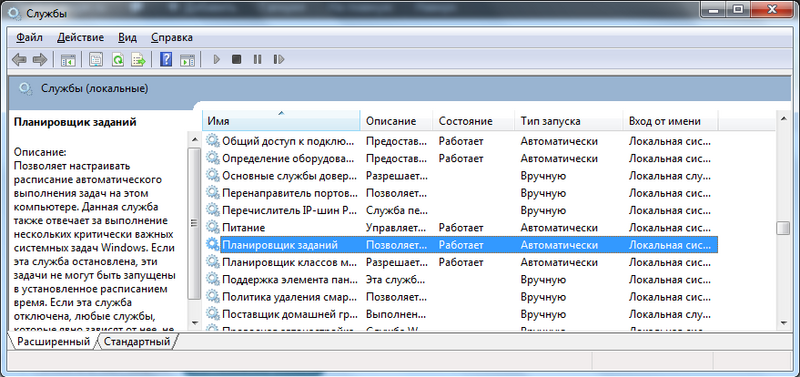Start the service with the play icon

pos(216,60)
